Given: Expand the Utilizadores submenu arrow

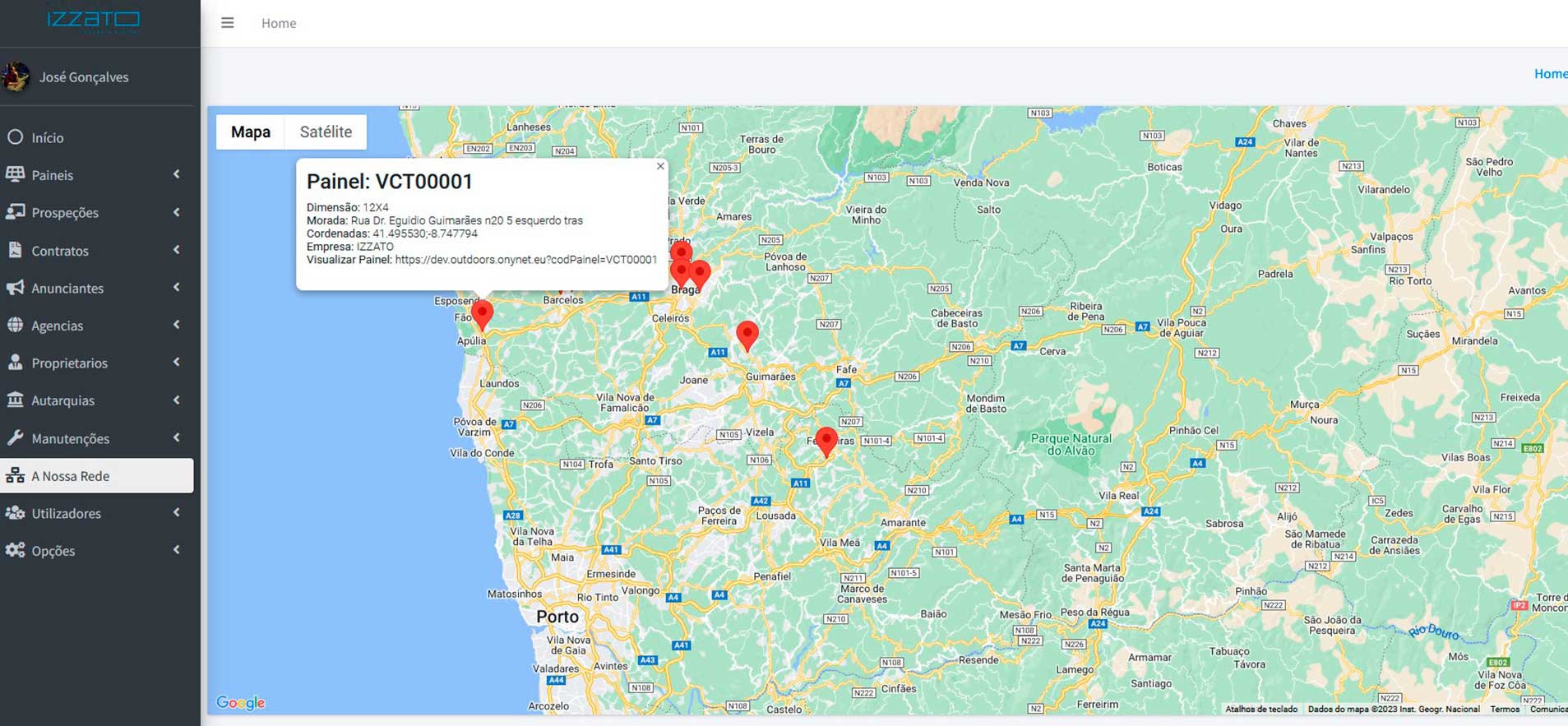Looking at the screenshot, I should click(176, 513).
